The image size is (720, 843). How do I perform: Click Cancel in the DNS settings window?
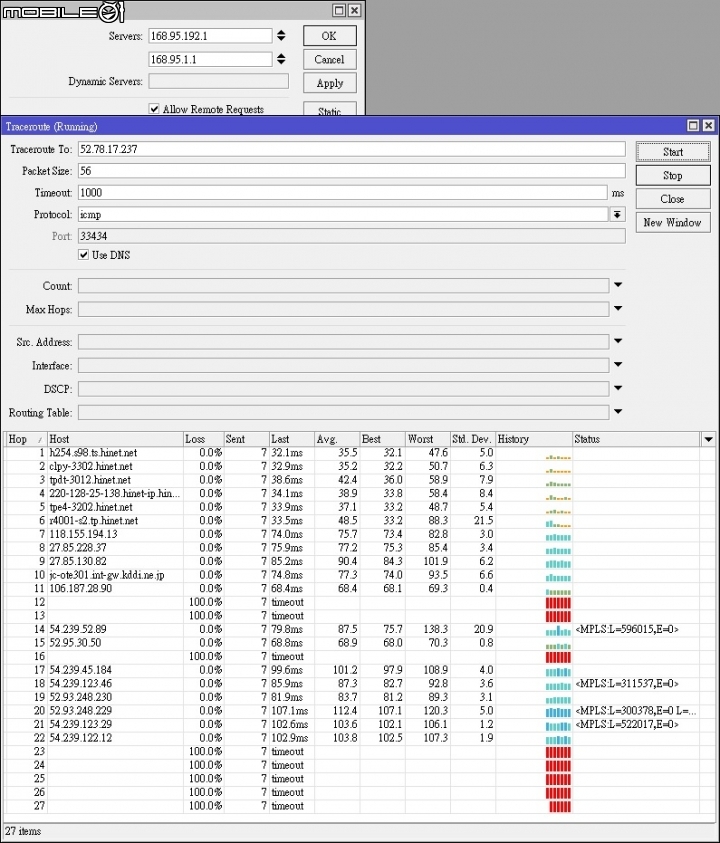[330, 60]
